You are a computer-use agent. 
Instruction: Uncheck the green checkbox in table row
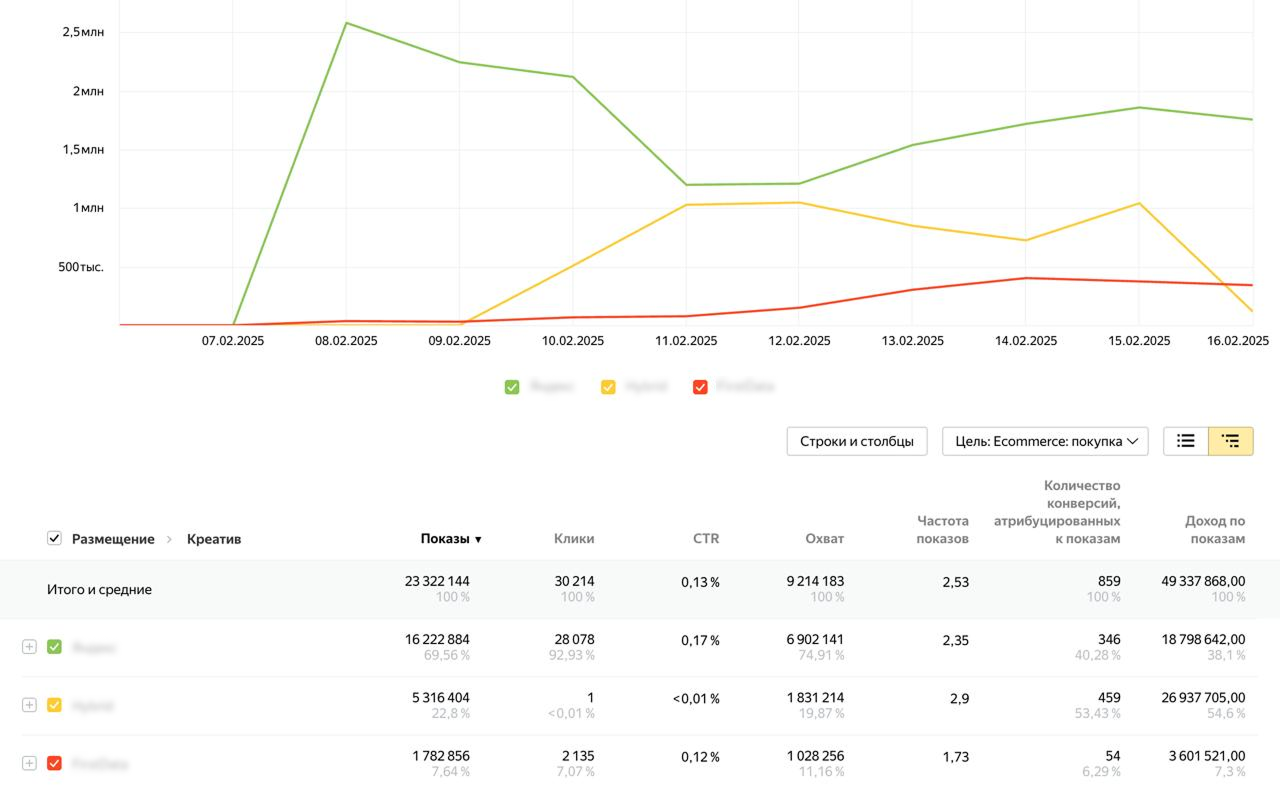point(55,647)
